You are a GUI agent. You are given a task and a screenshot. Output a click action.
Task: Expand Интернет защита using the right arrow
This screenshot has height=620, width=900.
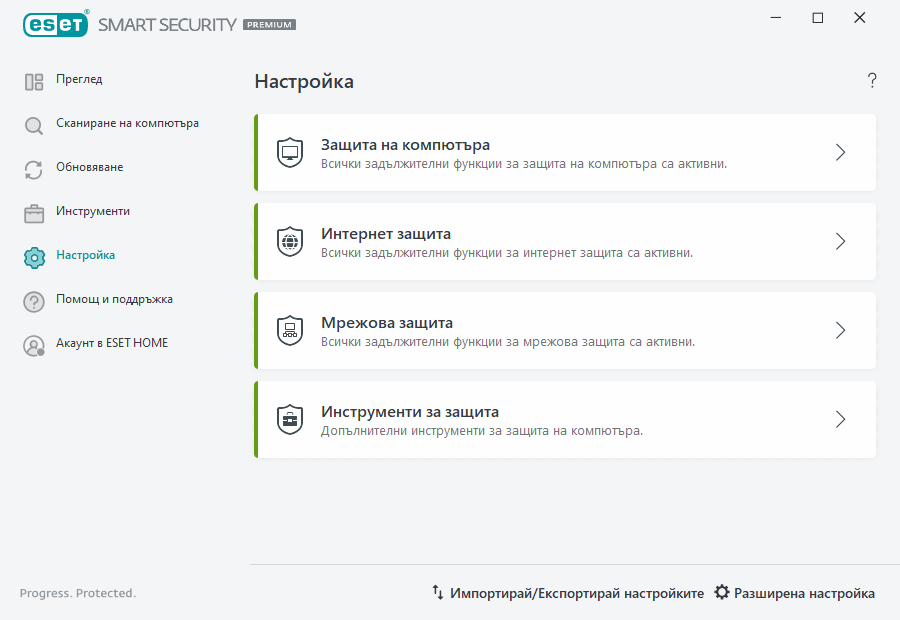point(840,241)
